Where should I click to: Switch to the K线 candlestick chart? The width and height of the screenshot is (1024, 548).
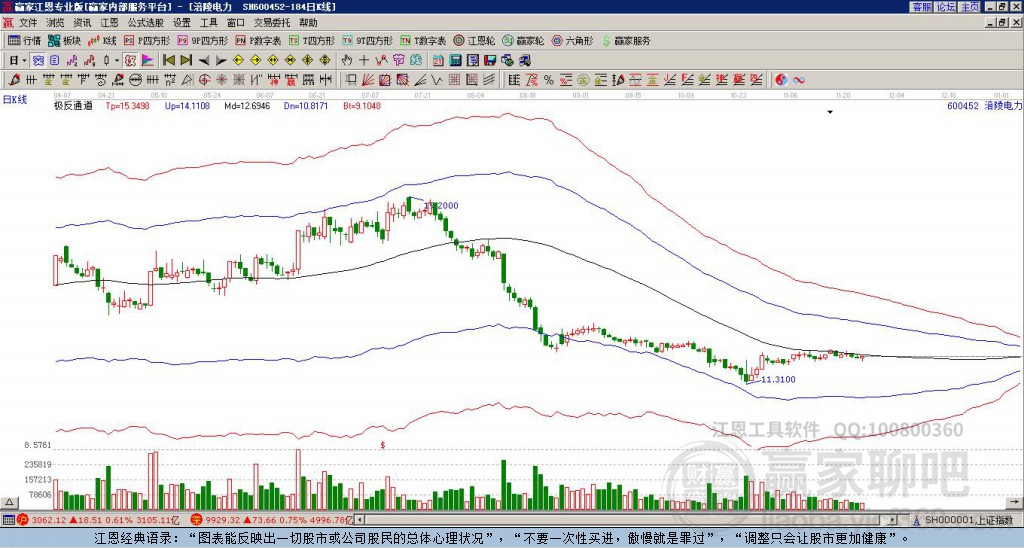click(102, 40)
